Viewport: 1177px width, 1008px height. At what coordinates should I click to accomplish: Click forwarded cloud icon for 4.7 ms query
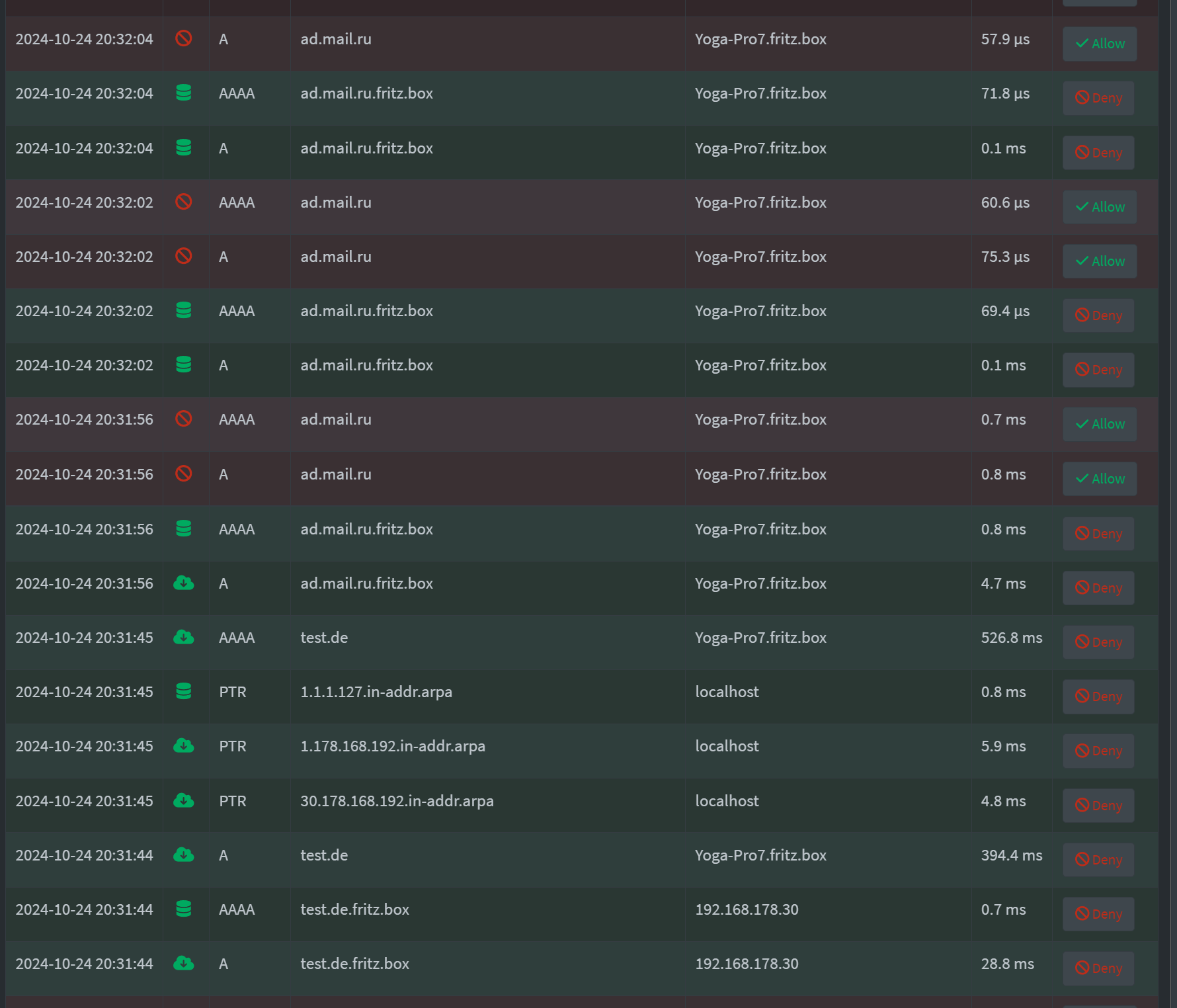click(184, 583)
